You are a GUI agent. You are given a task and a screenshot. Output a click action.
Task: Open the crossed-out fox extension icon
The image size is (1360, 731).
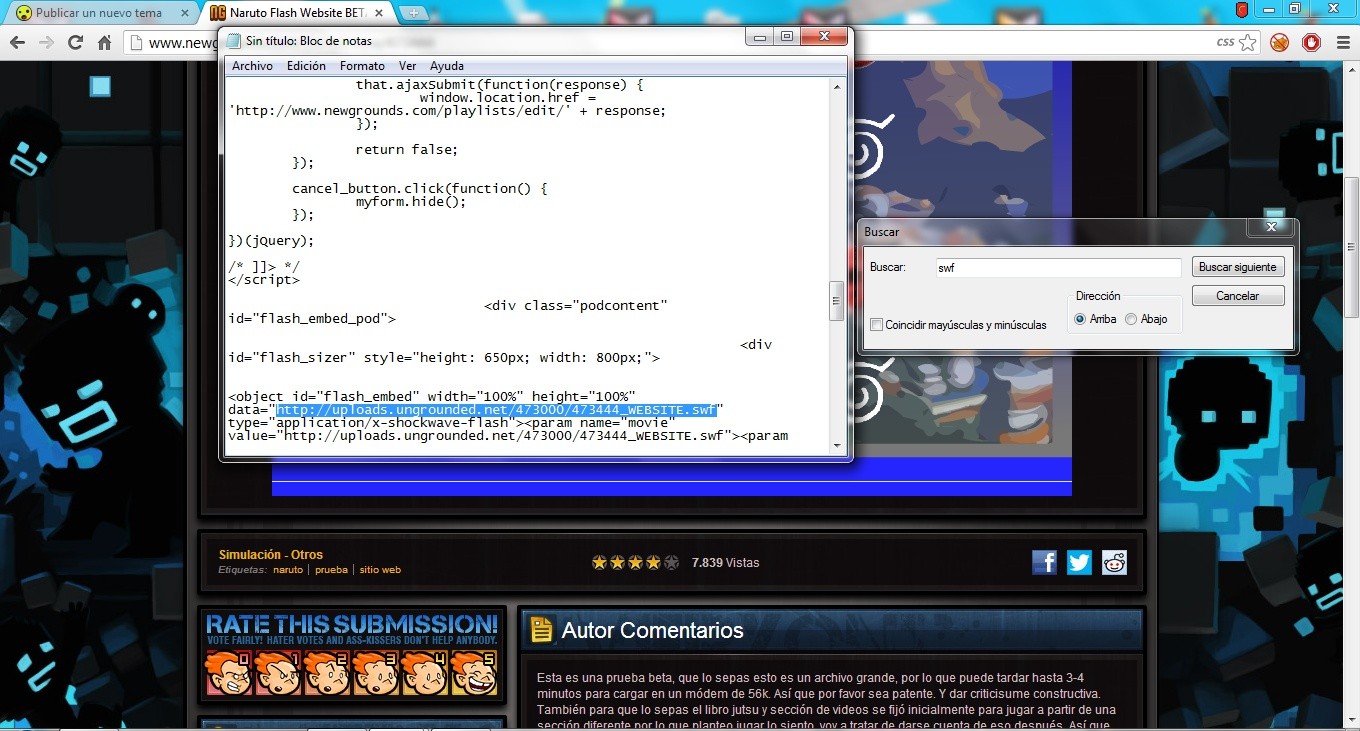(x=1279, y=42)
